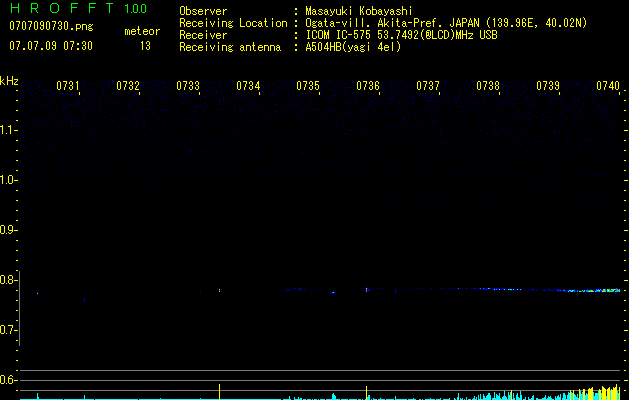Image resolution: width=629 pixels, height=400 pixels.
Task: Click the 1.0 kHz frequency tick label
Action: click(x=8, y=180)
